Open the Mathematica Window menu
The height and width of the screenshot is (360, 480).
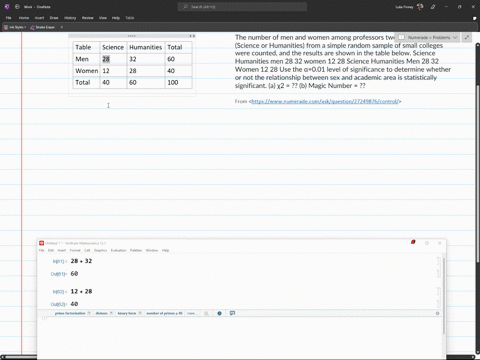coord(152,250)
